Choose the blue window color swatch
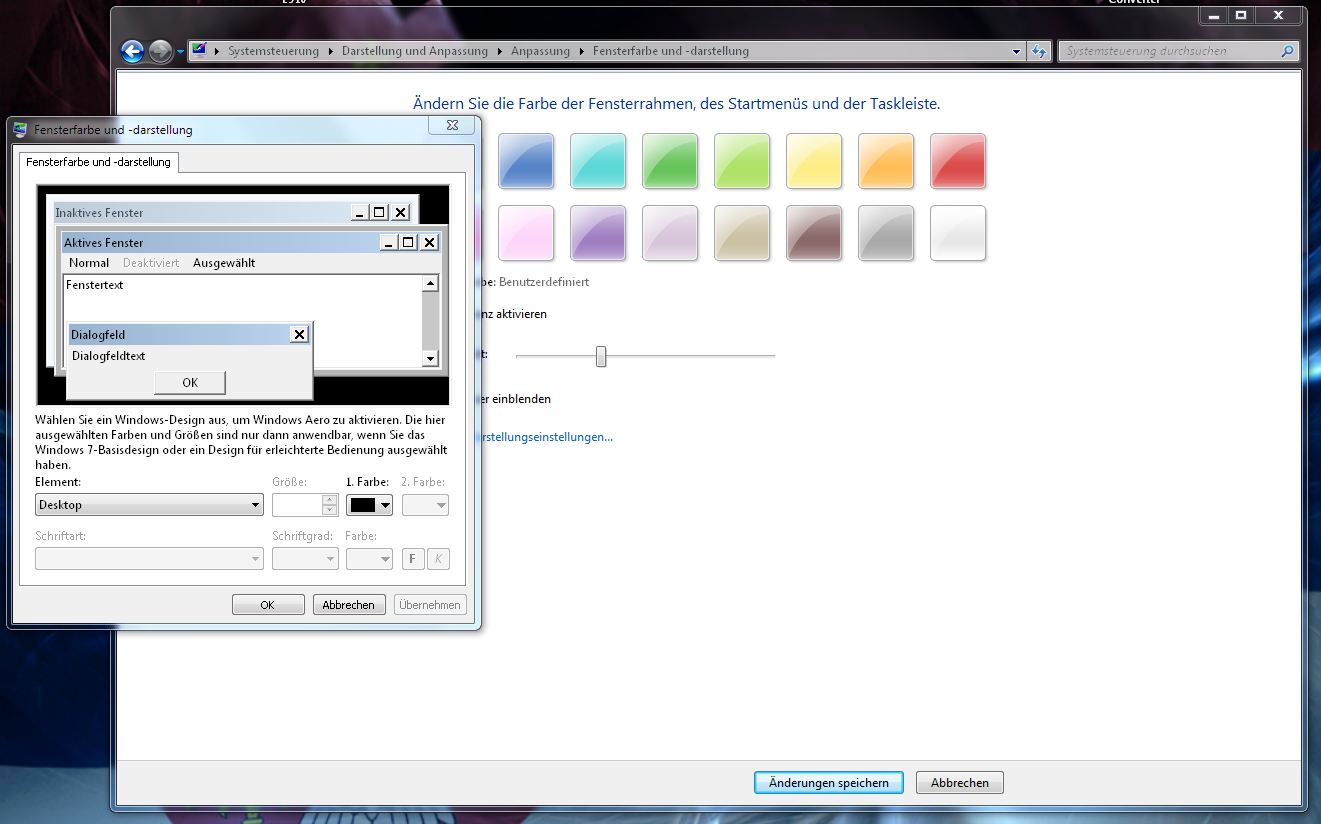 [526, 161]
